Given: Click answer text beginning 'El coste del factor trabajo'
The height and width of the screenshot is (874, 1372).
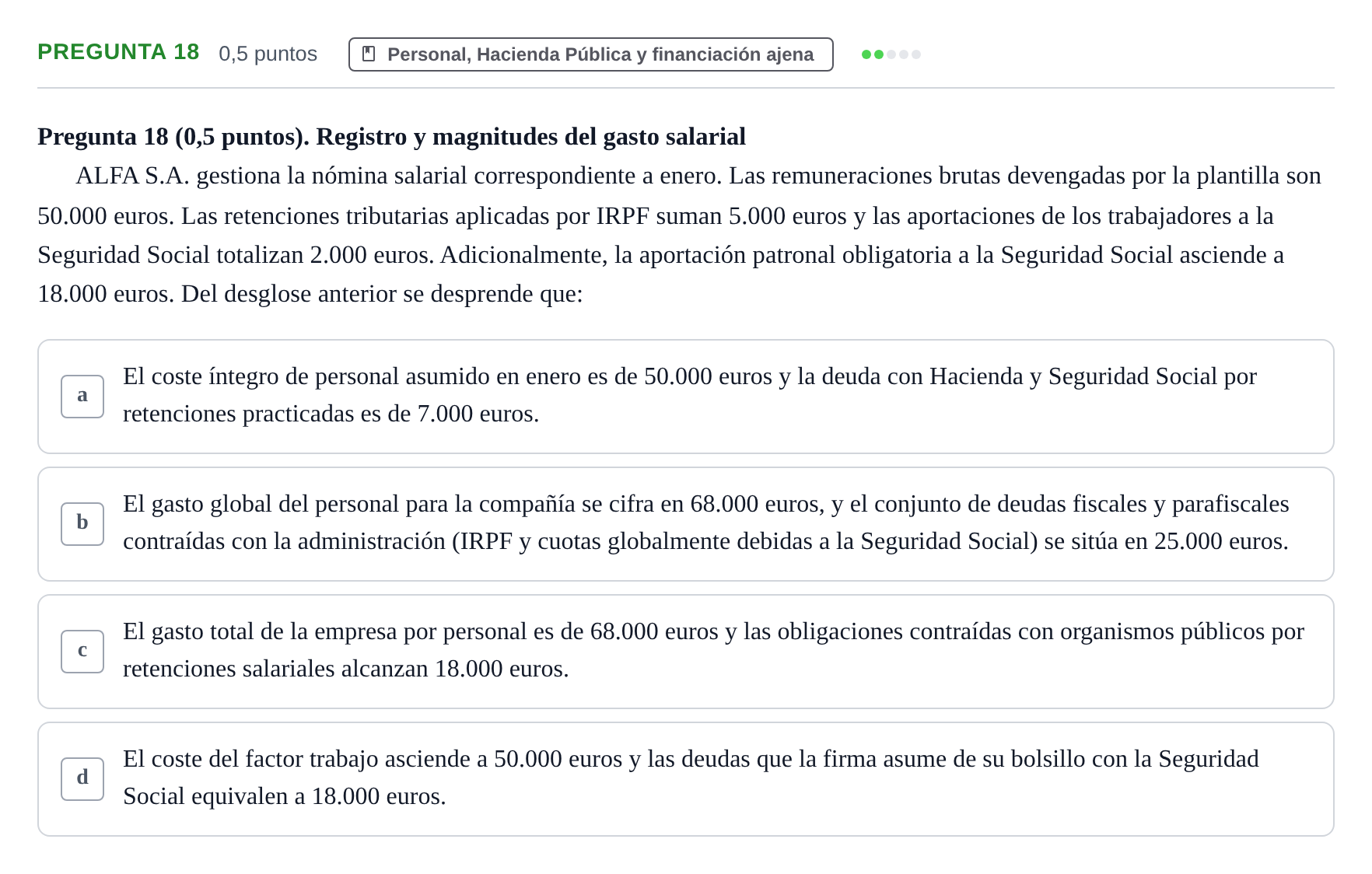Looking at the screenshot, I should pos(691,778).
